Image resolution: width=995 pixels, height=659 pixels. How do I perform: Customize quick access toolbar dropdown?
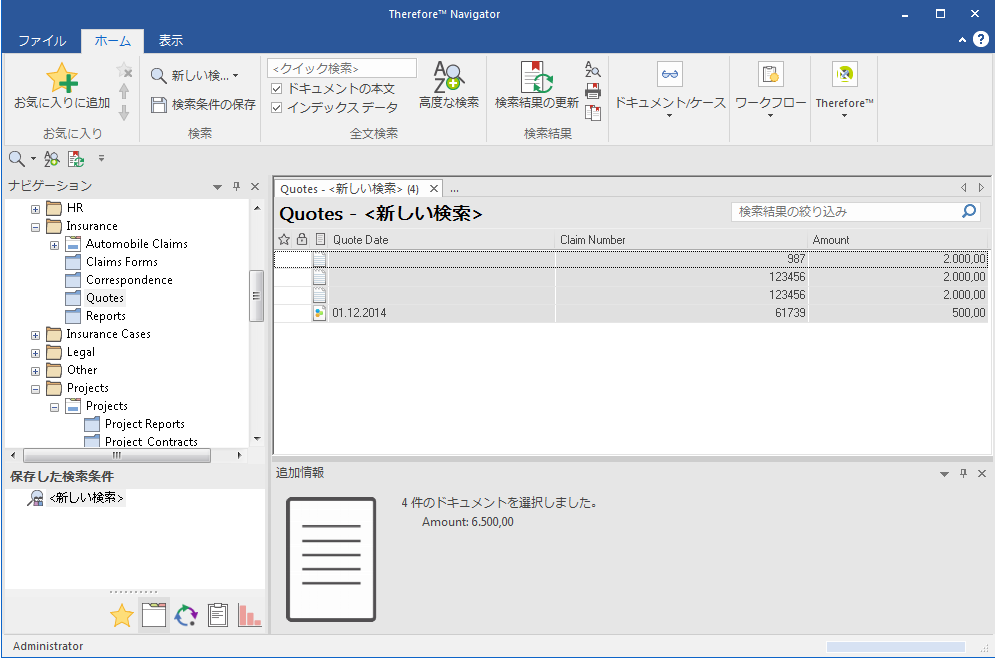(x=101, y=159)
